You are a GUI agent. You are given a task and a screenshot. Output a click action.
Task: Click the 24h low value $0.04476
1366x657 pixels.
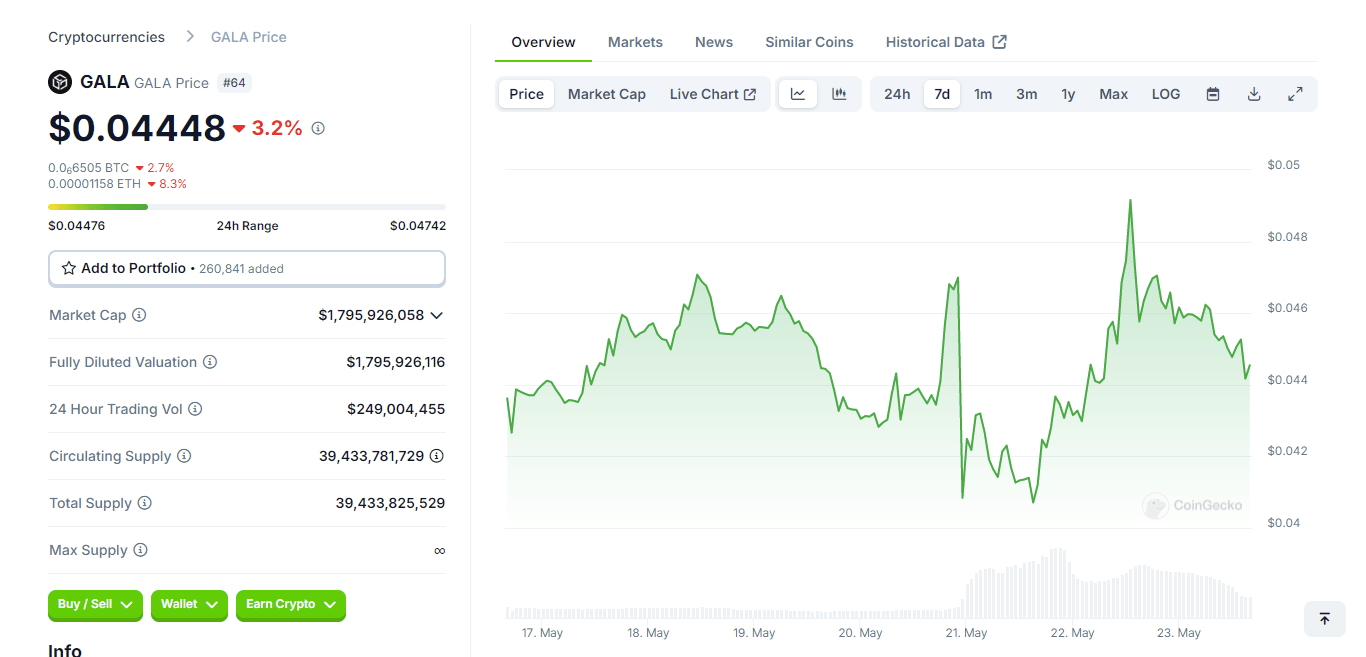tap(77, 226)
